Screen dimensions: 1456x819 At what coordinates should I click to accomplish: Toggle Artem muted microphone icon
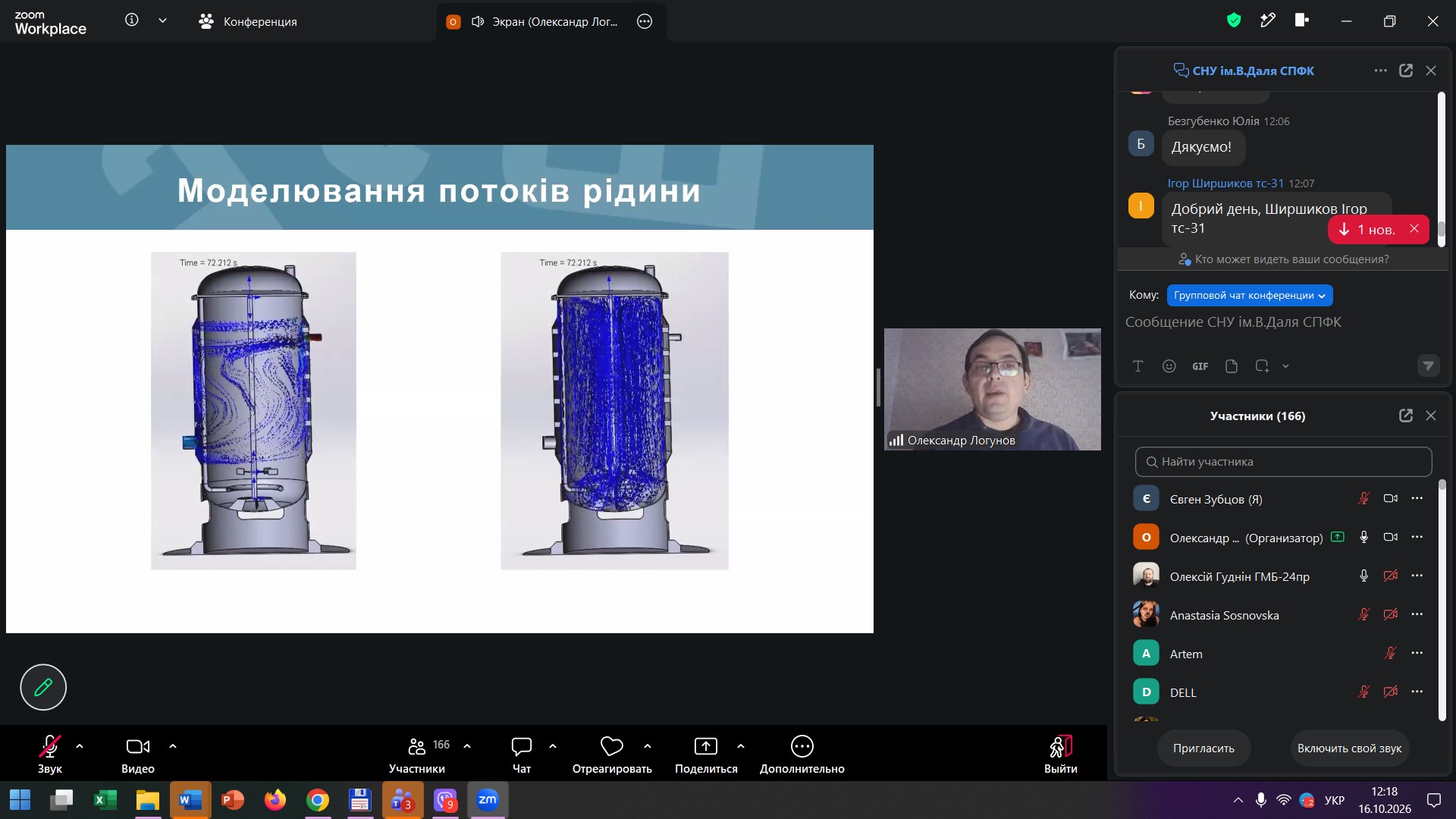pyautogui.click(x=1390, y=653)
